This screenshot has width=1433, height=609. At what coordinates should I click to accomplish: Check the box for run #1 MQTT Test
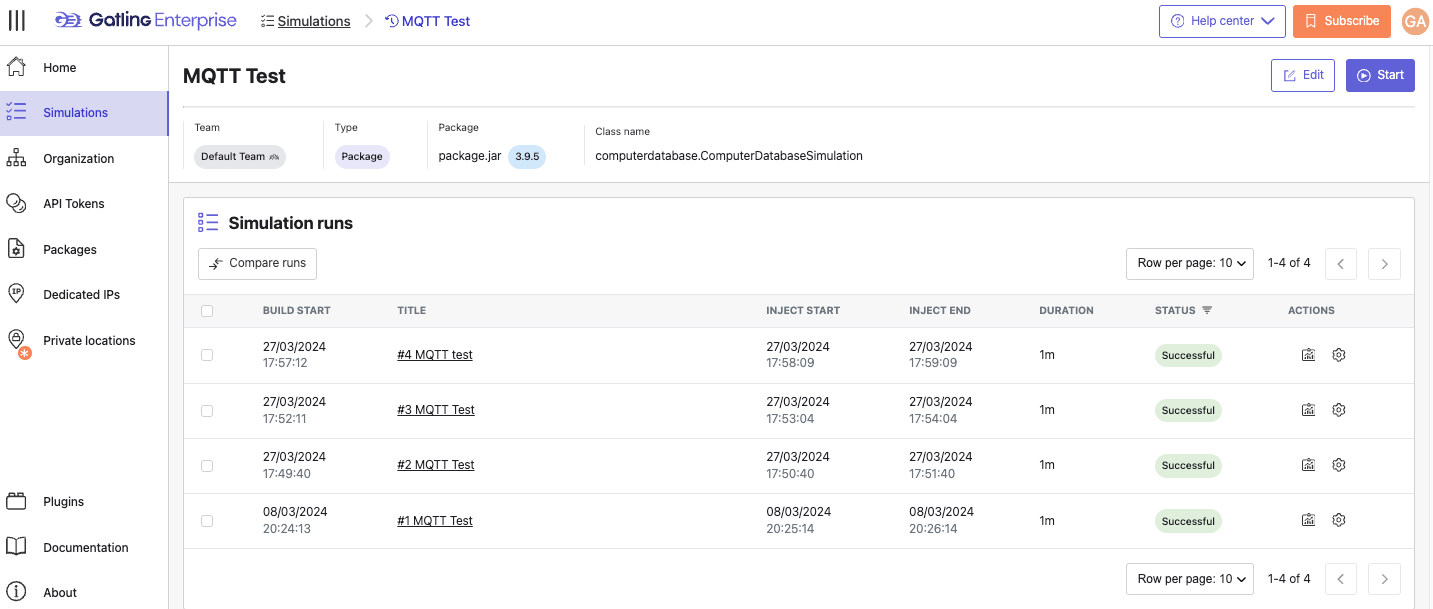207,520
